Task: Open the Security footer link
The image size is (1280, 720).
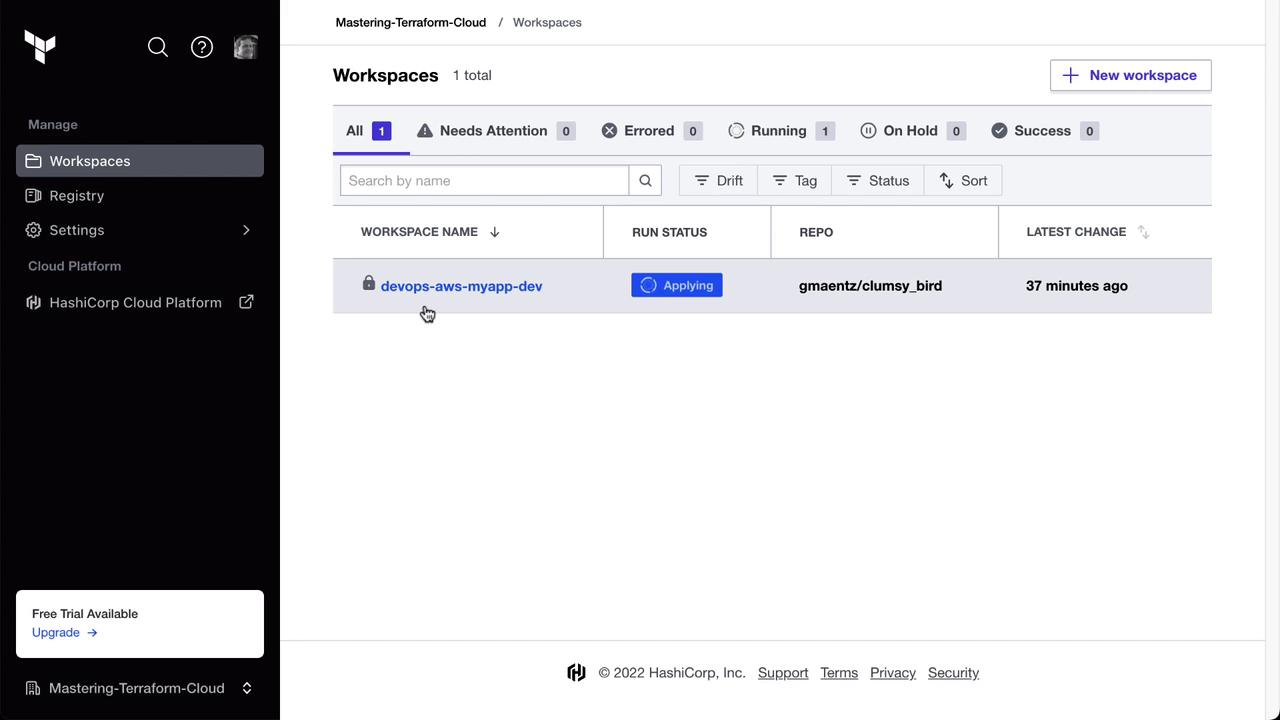Action: click(953, 673)
